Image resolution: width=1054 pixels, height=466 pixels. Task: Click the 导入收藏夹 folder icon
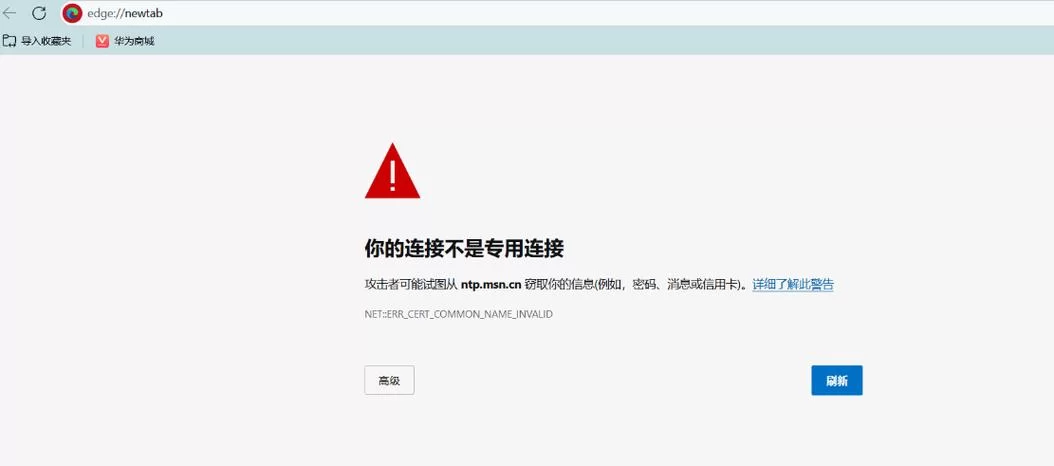coord(9,41)
